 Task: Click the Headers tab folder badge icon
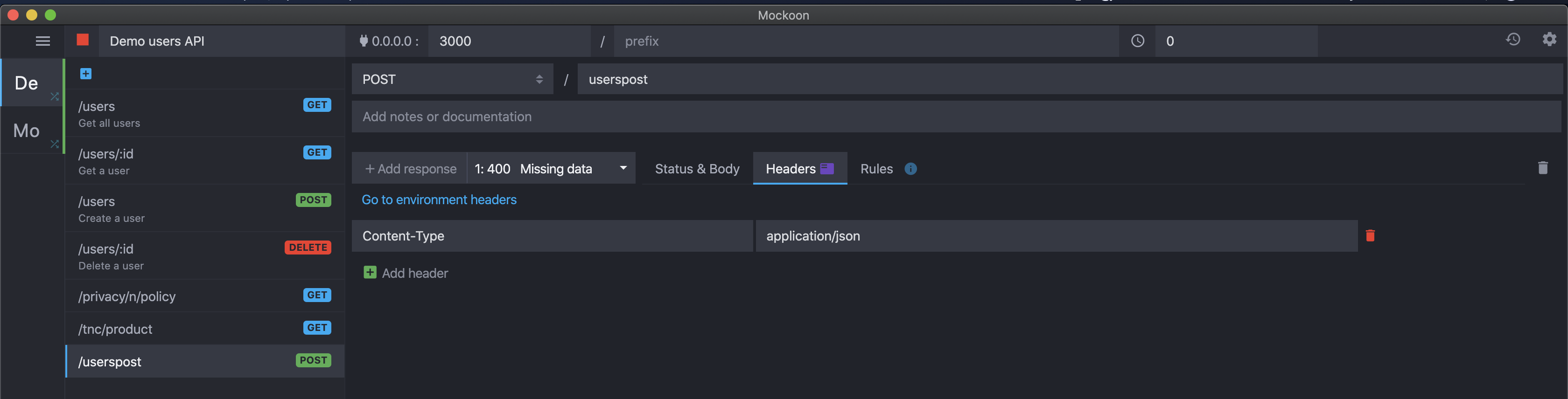826,168
